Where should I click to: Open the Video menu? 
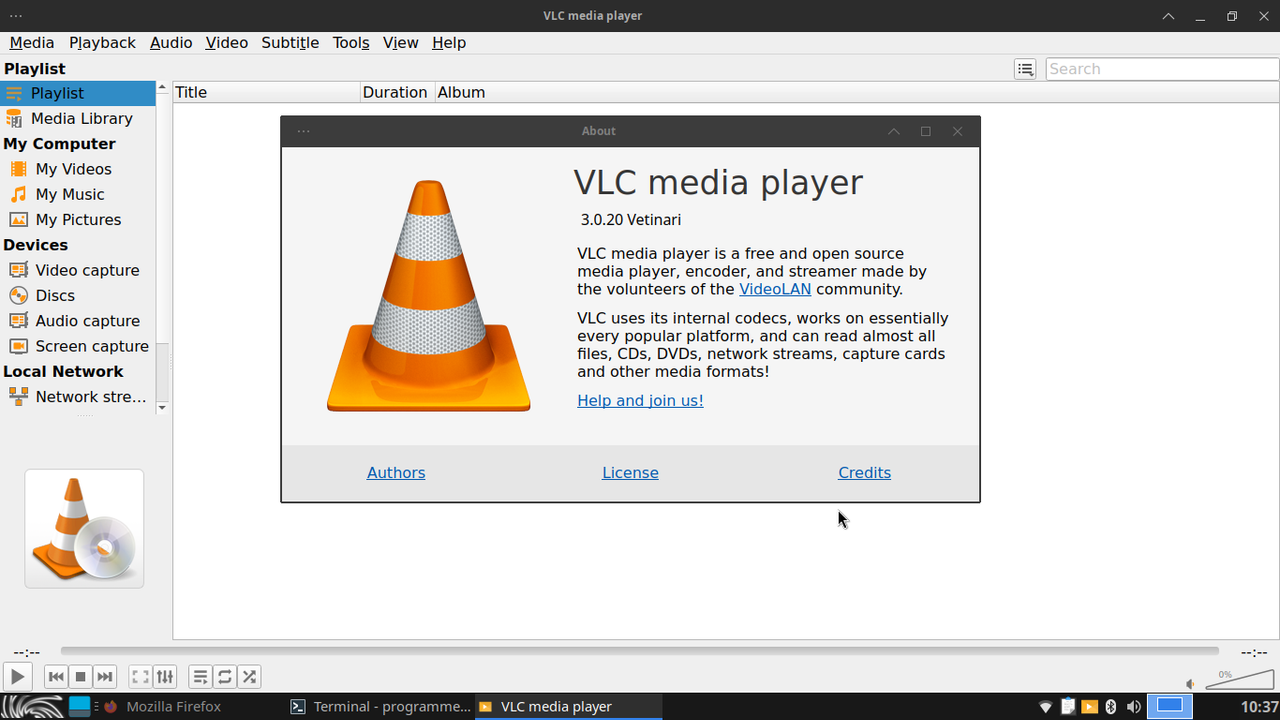(x=226, y=42)
